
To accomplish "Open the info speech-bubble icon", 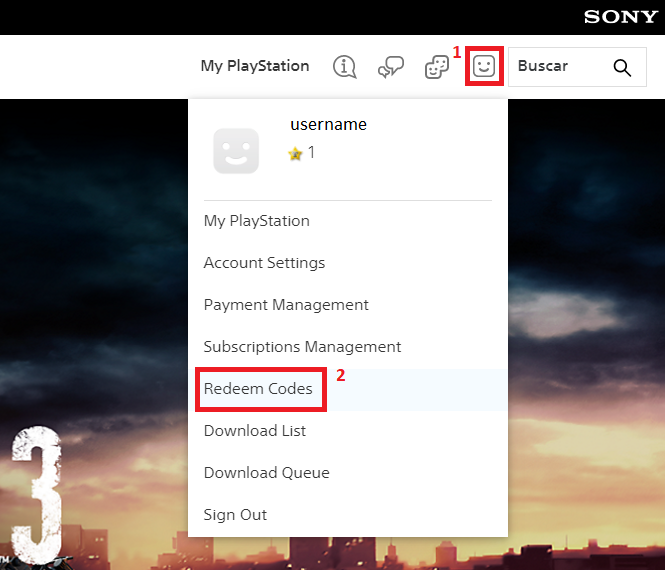I will point(344,67).
